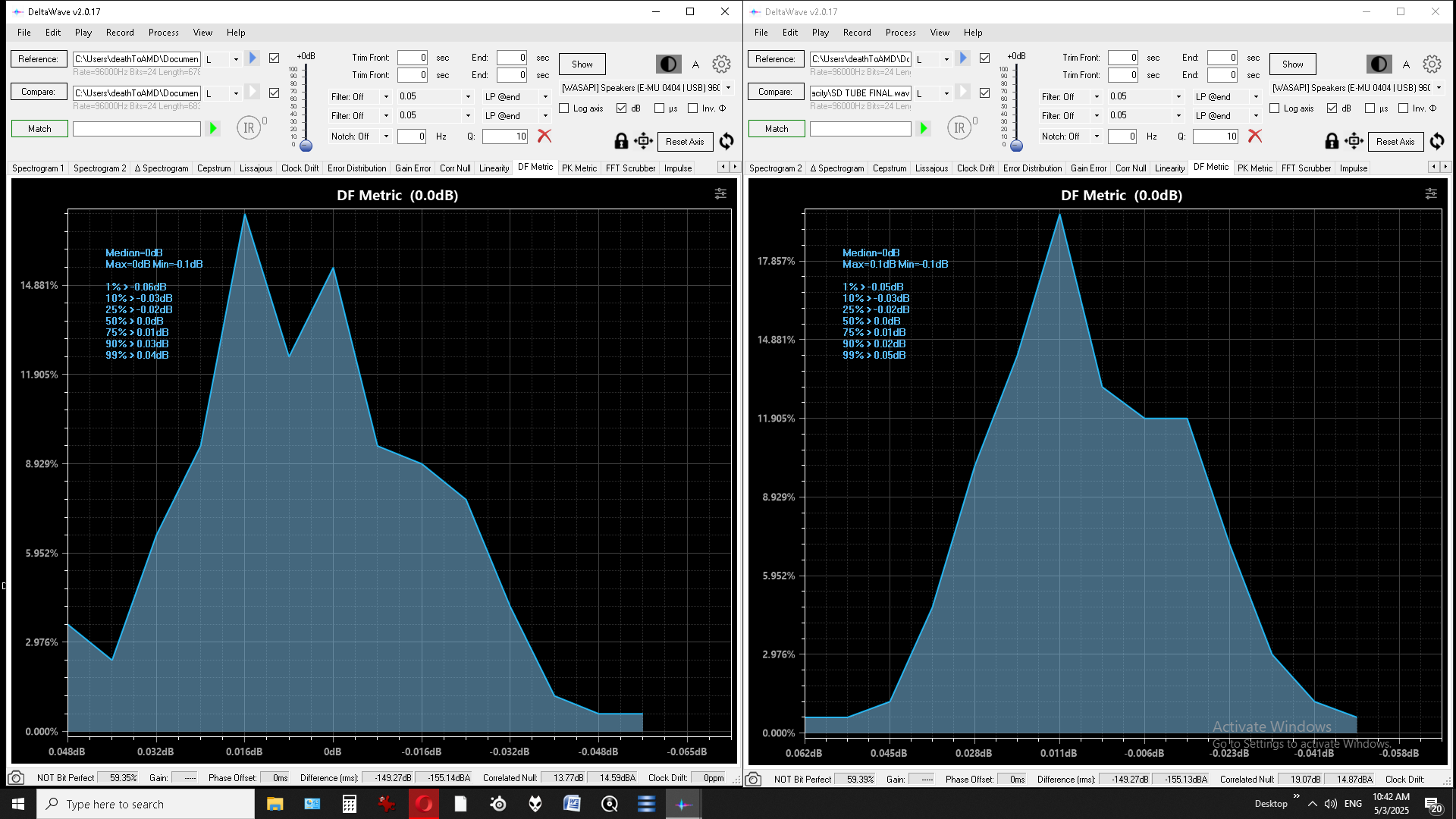The height and width of the screenshot is (819, 1456).
Task: Click Show button in left window
Action: tap(582, 64)
